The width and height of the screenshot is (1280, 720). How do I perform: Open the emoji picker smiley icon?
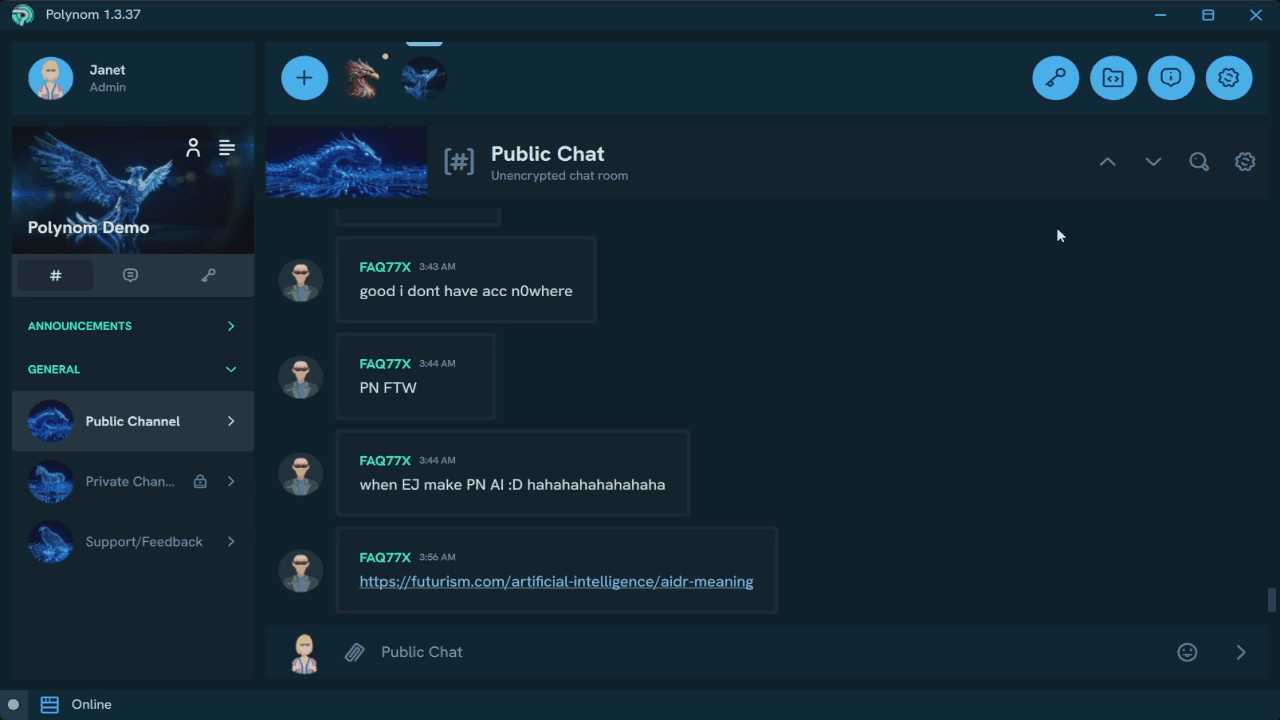pos(1187,653)
